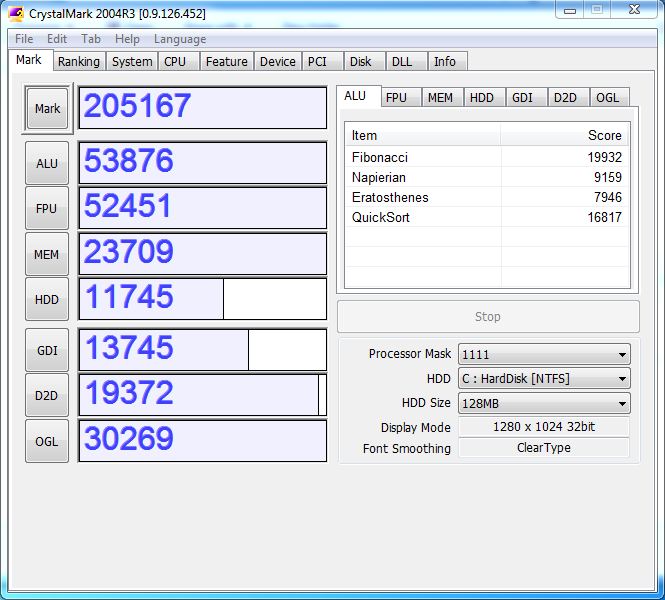Run all benchmarks with the Mark button
Image resolution: width=665 pixels, height=600 pixels.
pos(47,109)
